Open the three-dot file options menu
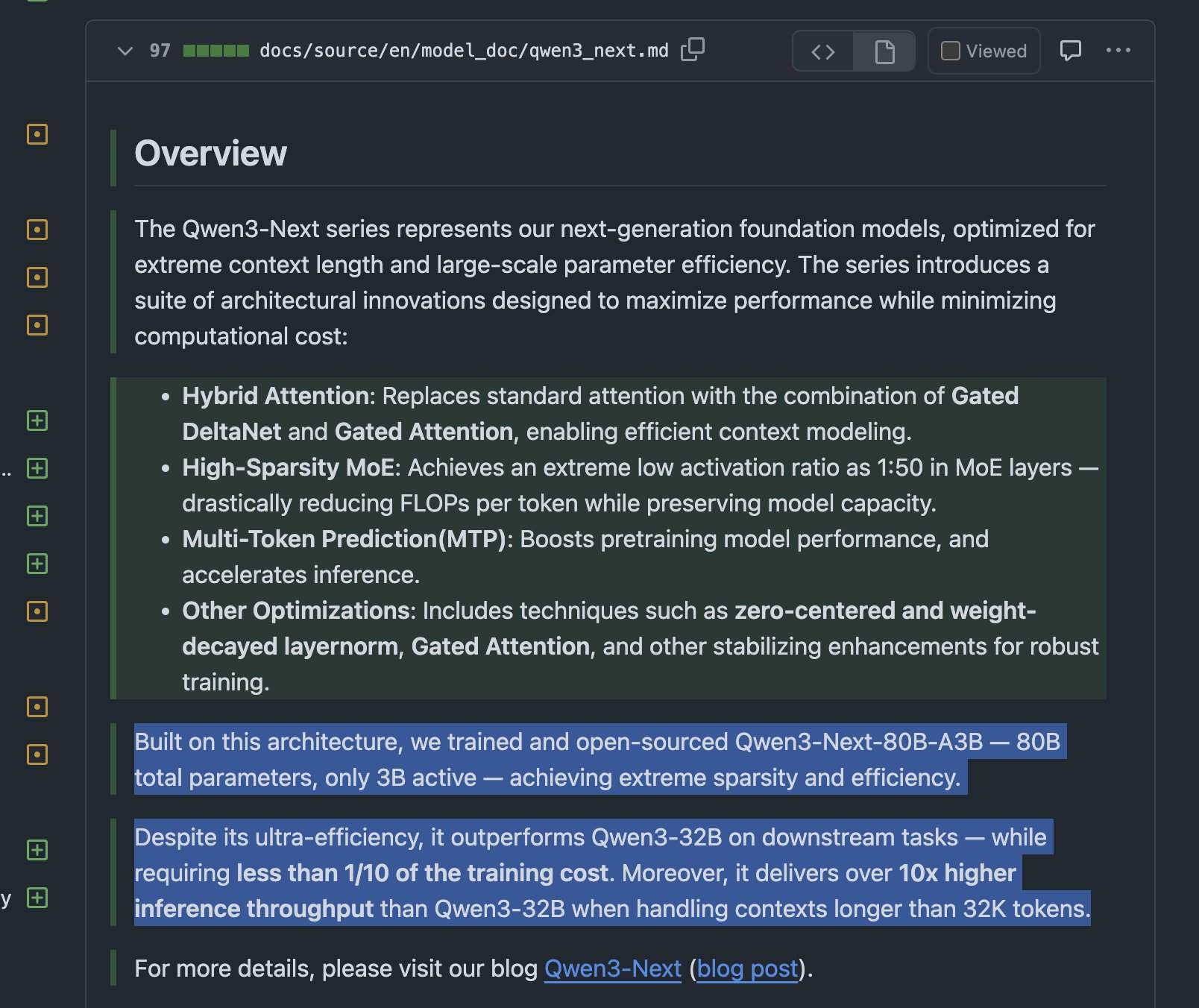The height and width of the screenshot is (1008, 1199). 1118,50
